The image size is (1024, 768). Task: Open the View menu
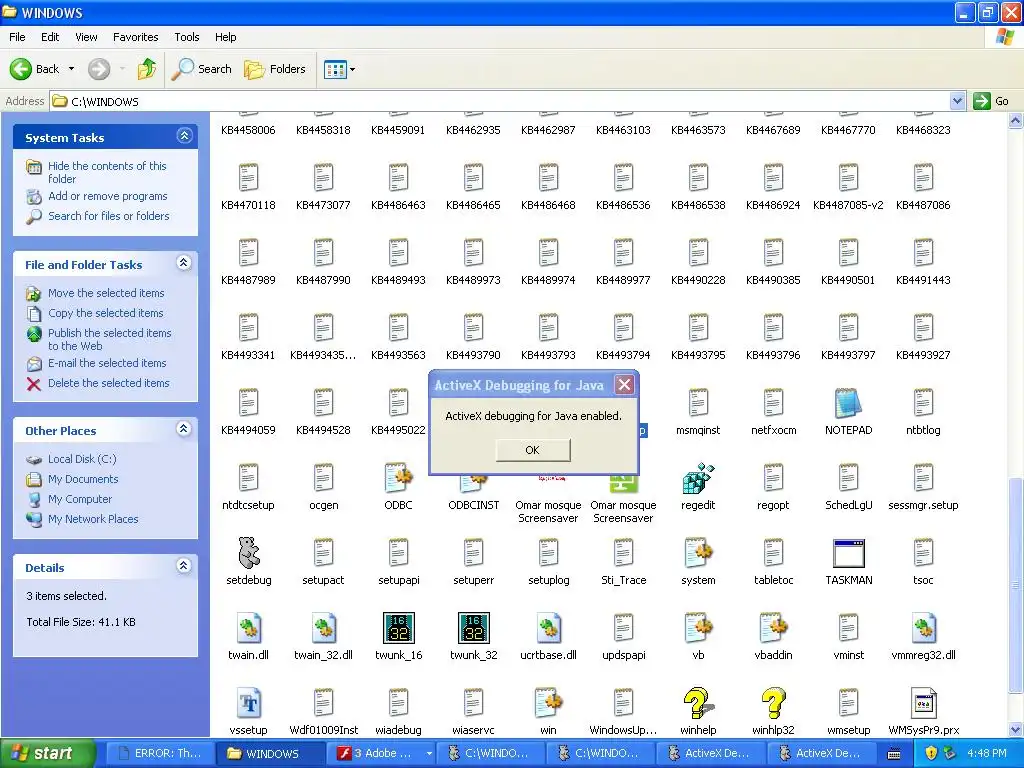click(x=86, y=37)
